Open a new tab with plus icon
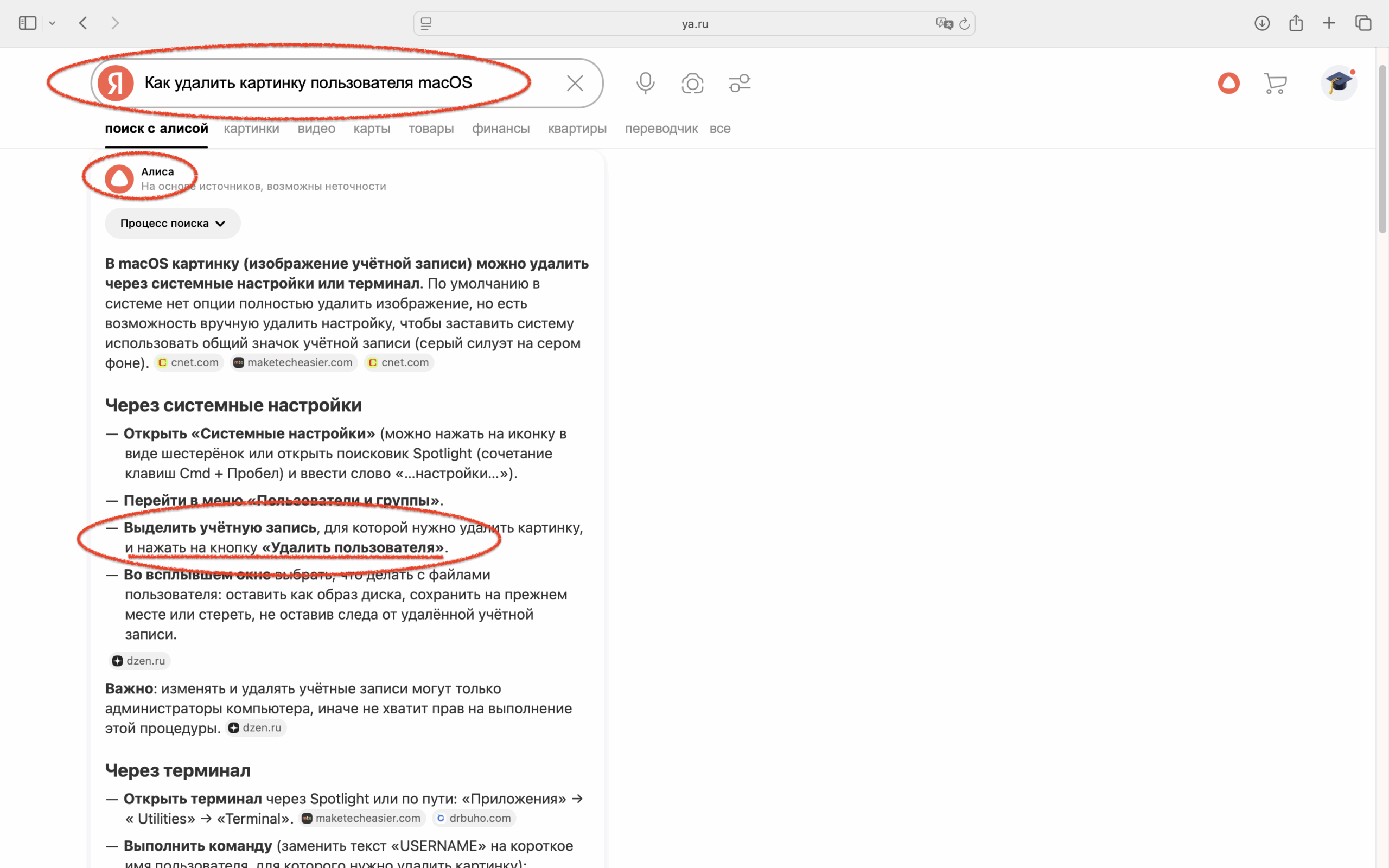This screenshot has width=1389, height=868. point(1329,23)
